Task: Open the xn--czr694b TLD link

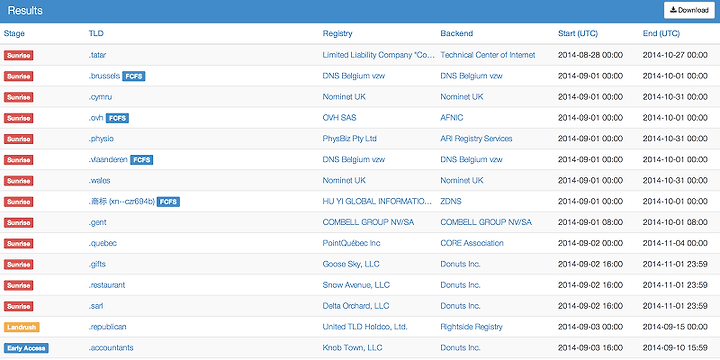Action: pos(122,202)
